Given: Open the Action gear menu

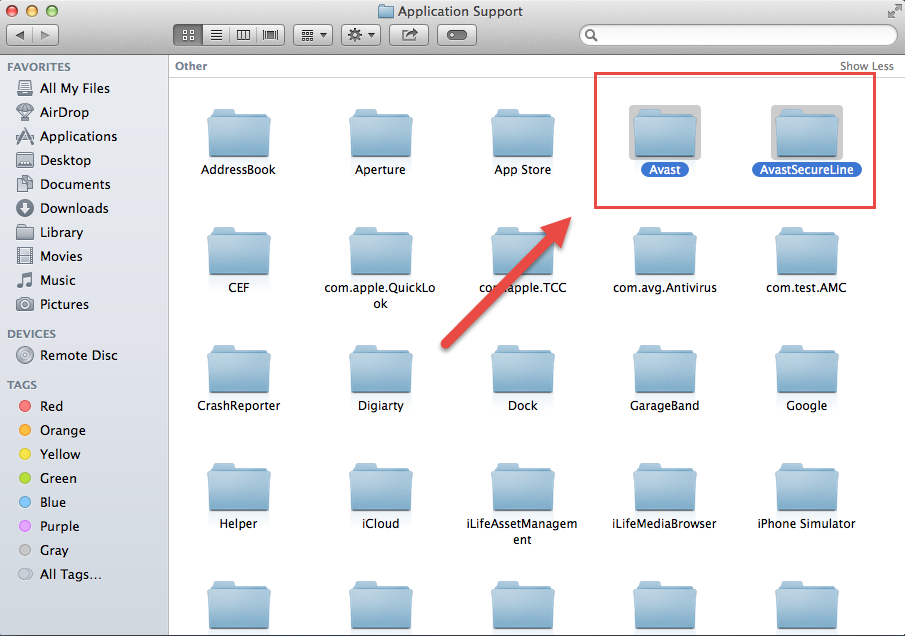Looking at the screenshot, I should click(360, 34).
